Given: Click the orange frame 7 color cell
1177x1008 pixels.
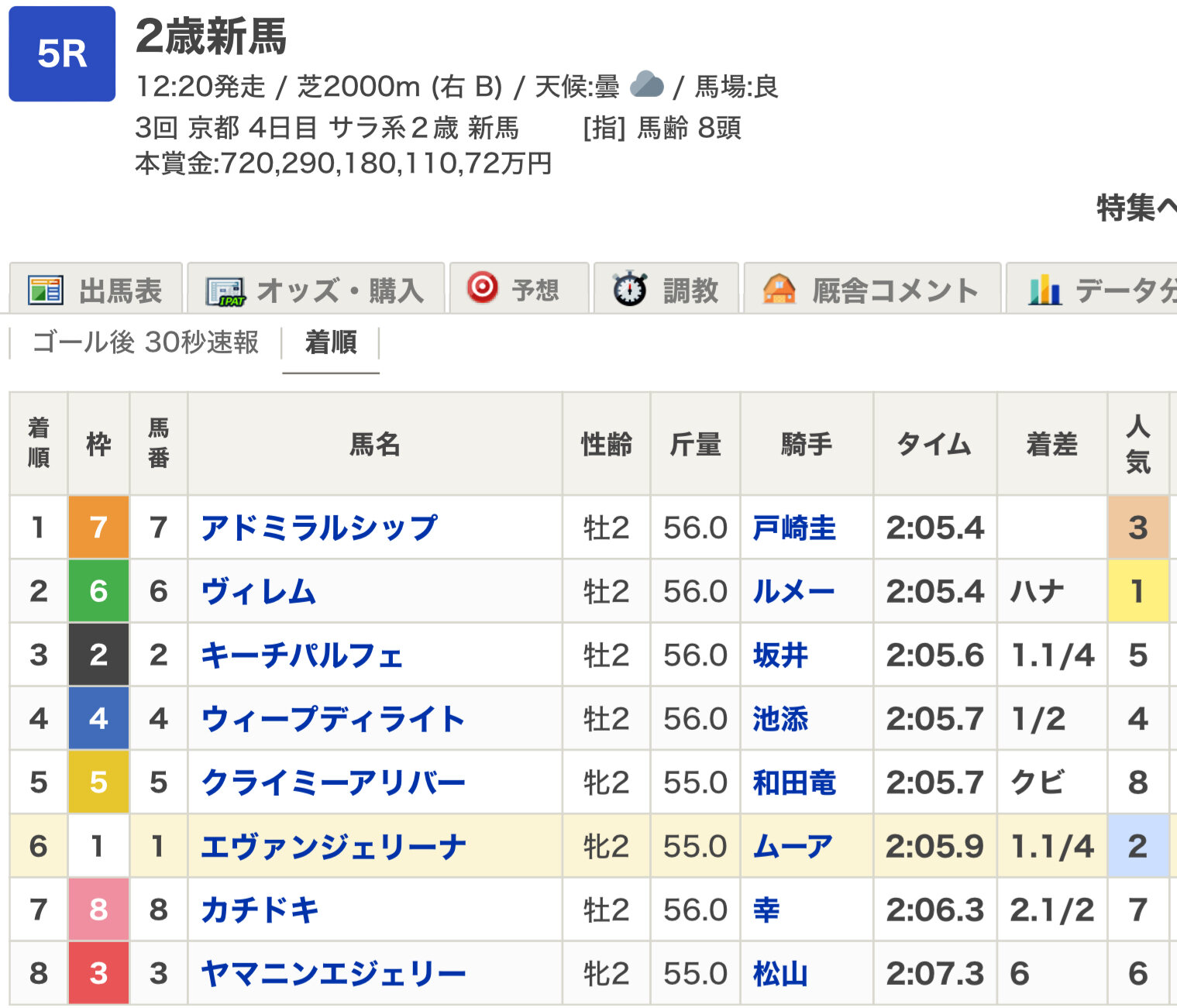Looking at the screenshot, I should click(x=98, y=528).
